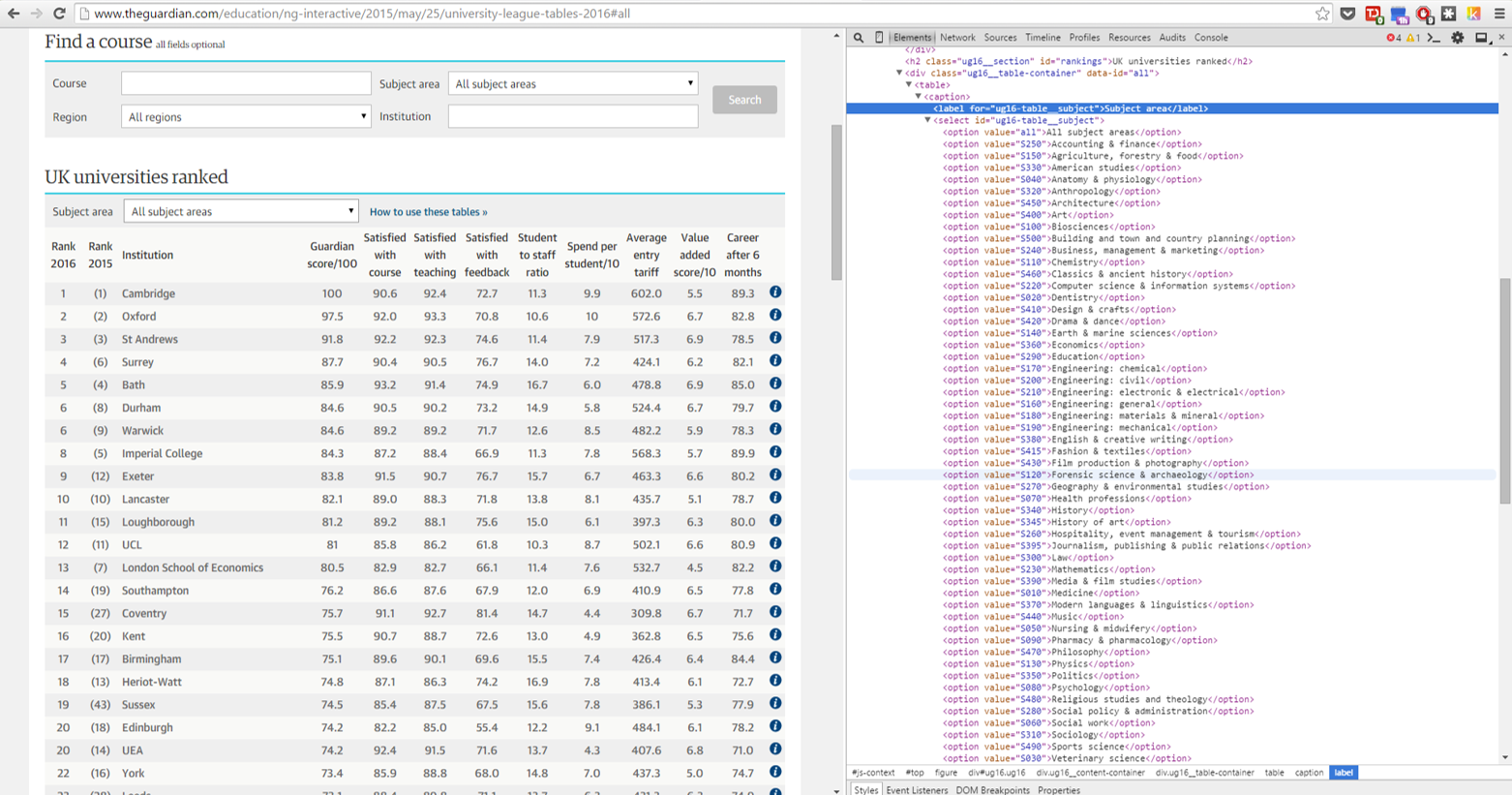1512x795 pixels.
Task: Open the Chrome hamburger menu
Action: 1499,14
